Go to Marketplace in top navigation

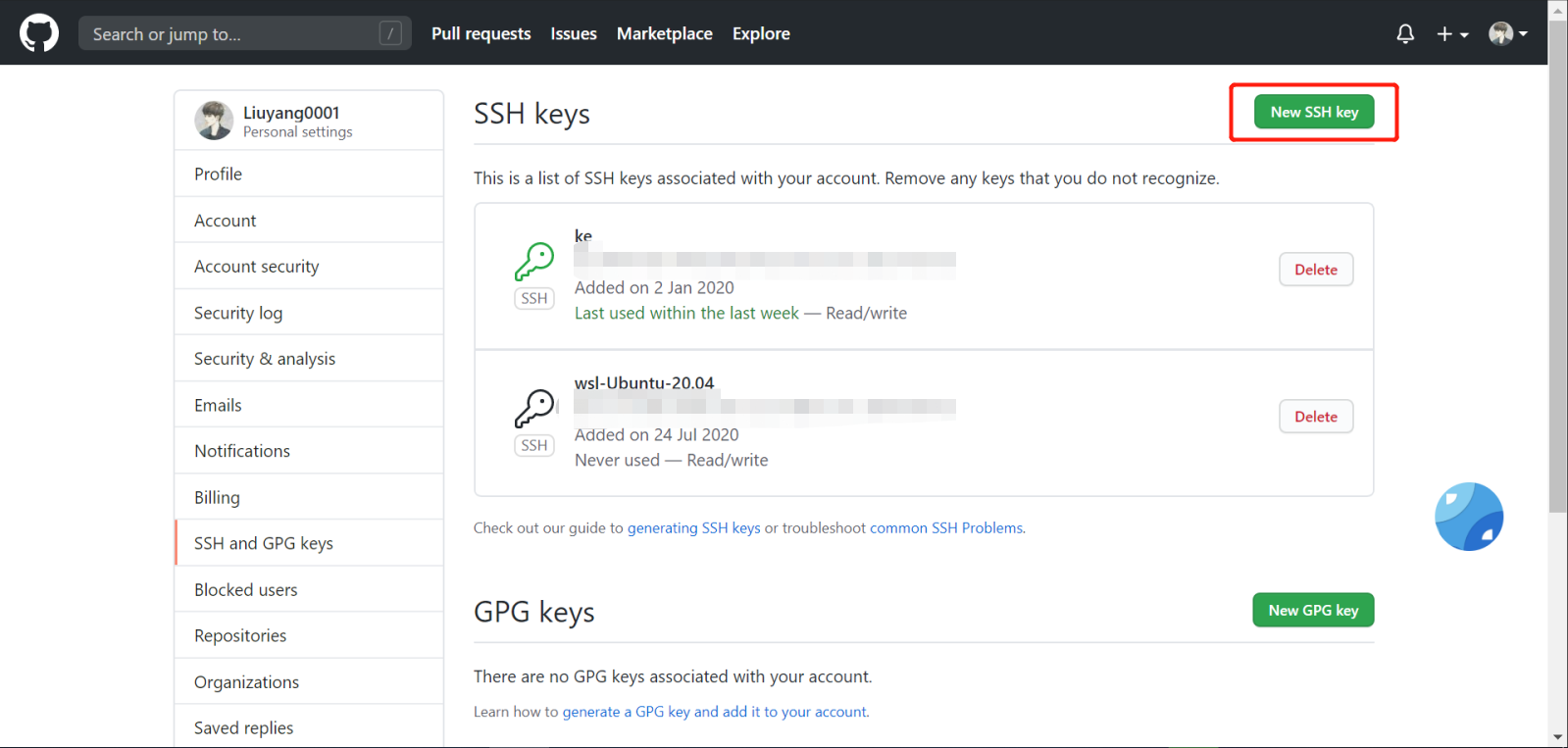(x=664, y=33)
